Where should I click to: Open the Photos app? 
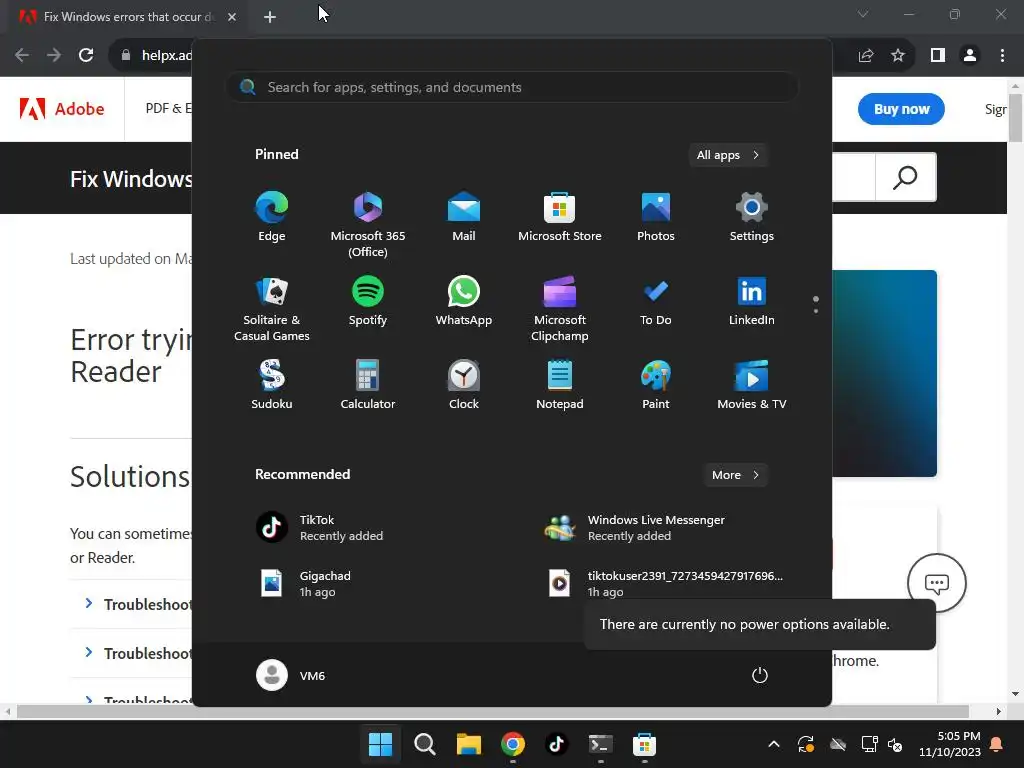pos(656,217)
